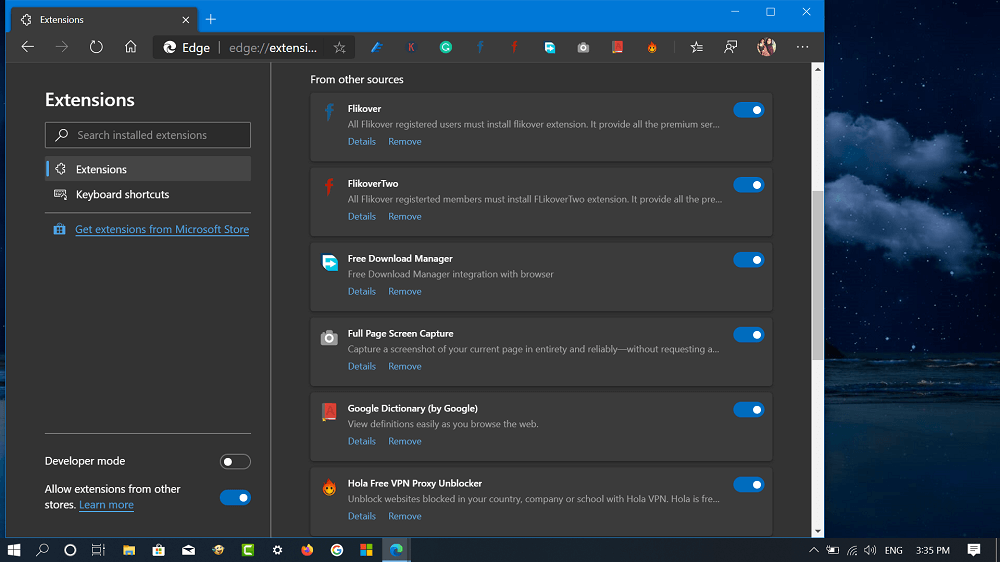Open Keyboard shortcuts in sidebar
Image resolution: width=1000 pixels, height=562 pixels.
point(148,195)
